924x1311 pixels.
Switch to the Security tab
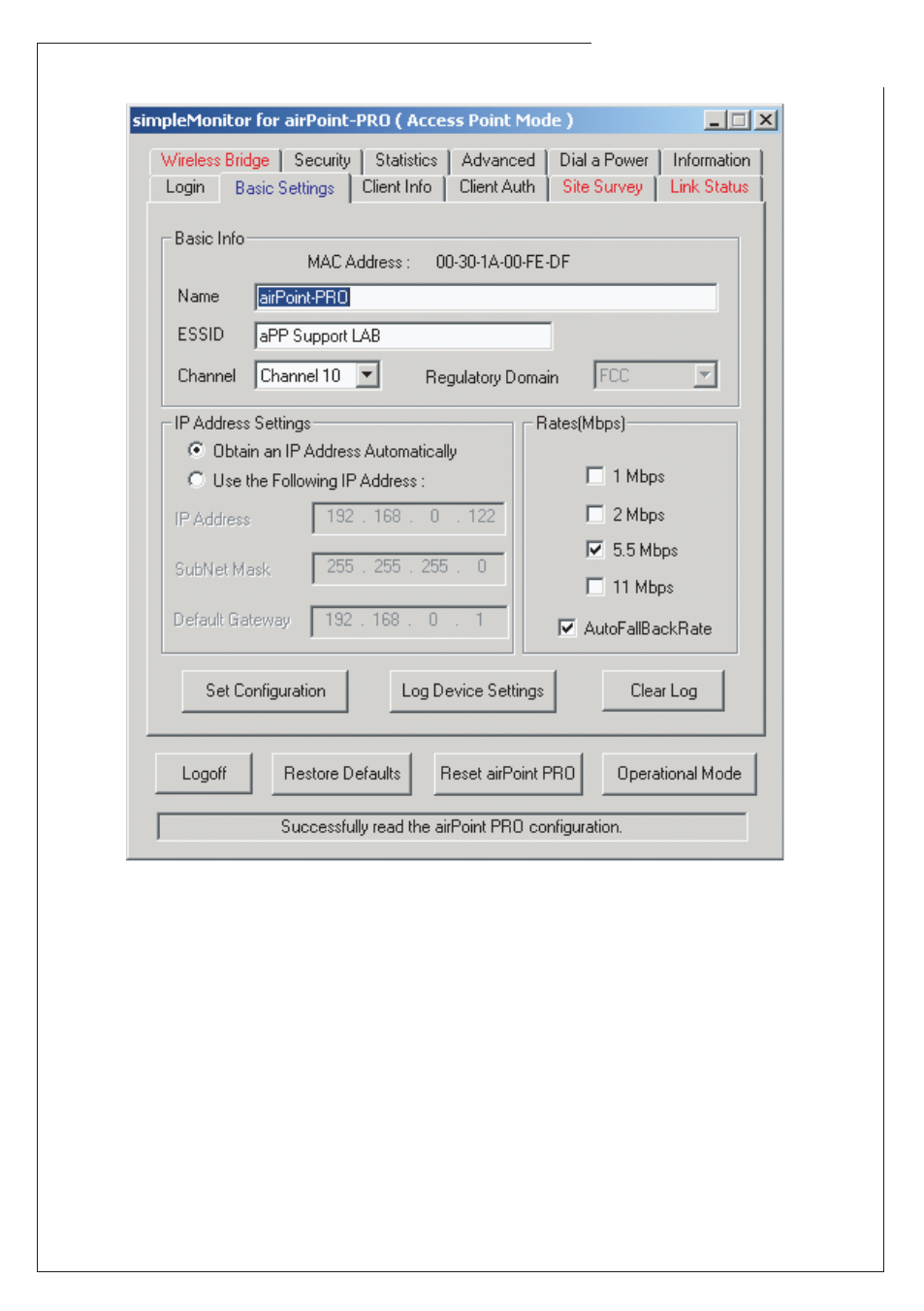[x=322, y=160]
